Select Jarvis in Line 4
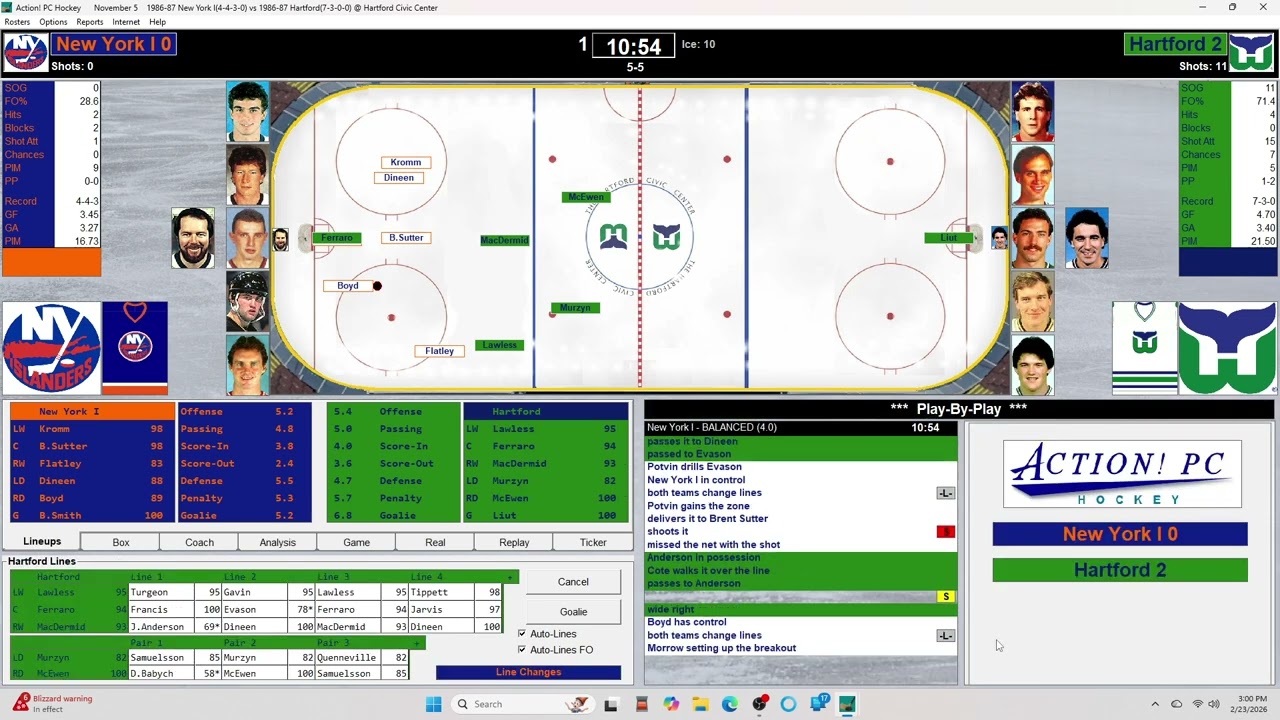 (x=442, y=609)
